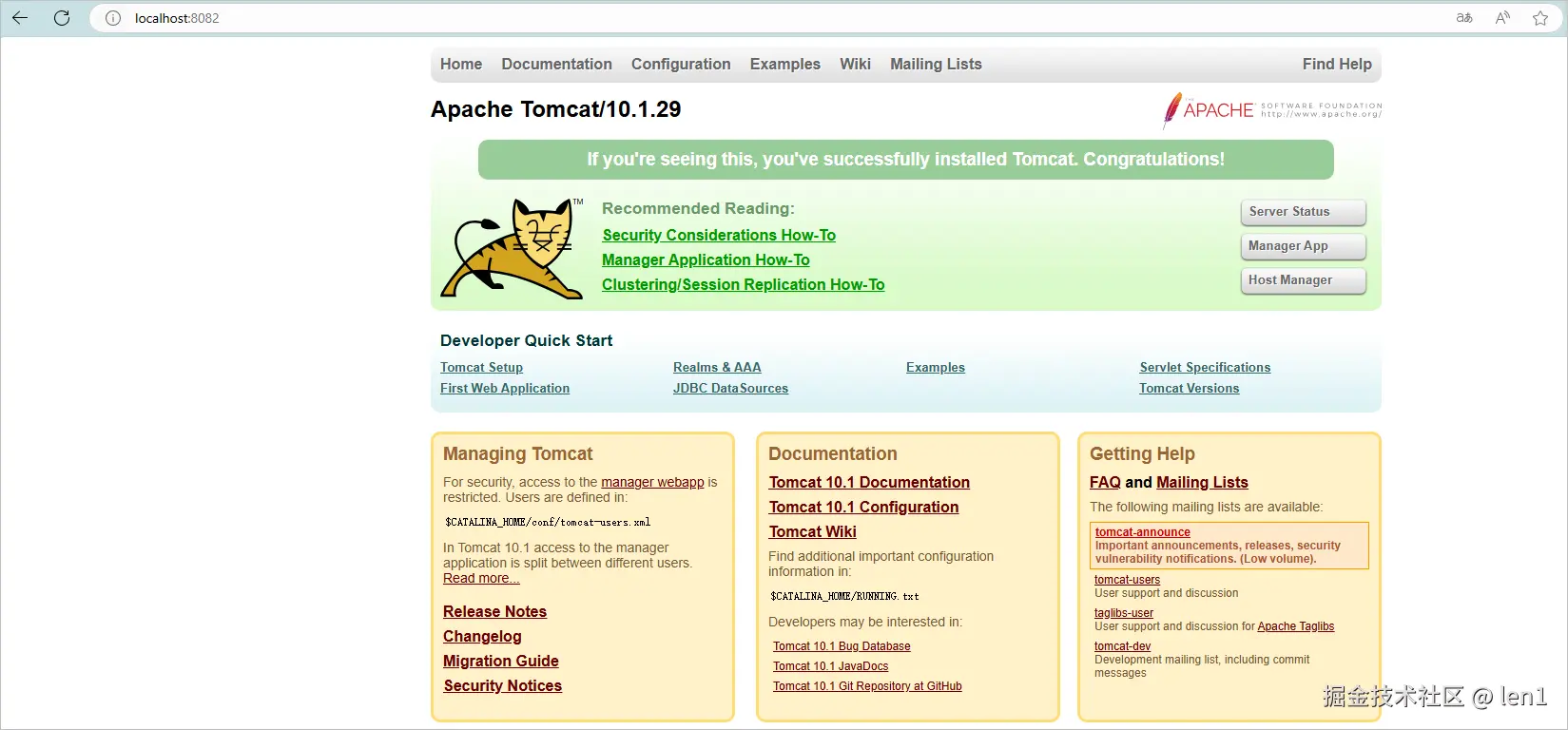Open Examples in the top navigation
Image resolution: width=1568 pixels, height=730 pixels.
[784, 64]
